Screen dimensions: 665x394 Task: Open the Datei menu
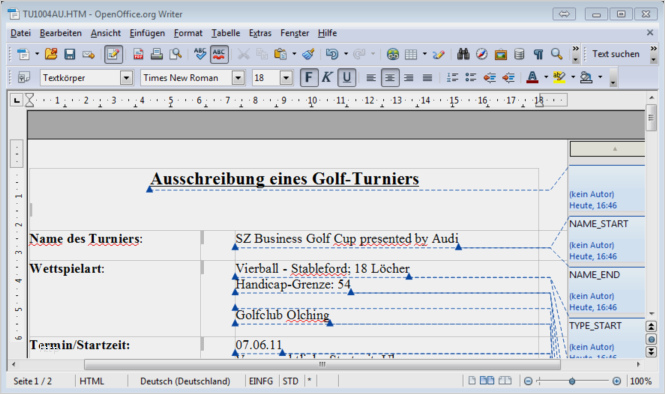tap(20, 33)
